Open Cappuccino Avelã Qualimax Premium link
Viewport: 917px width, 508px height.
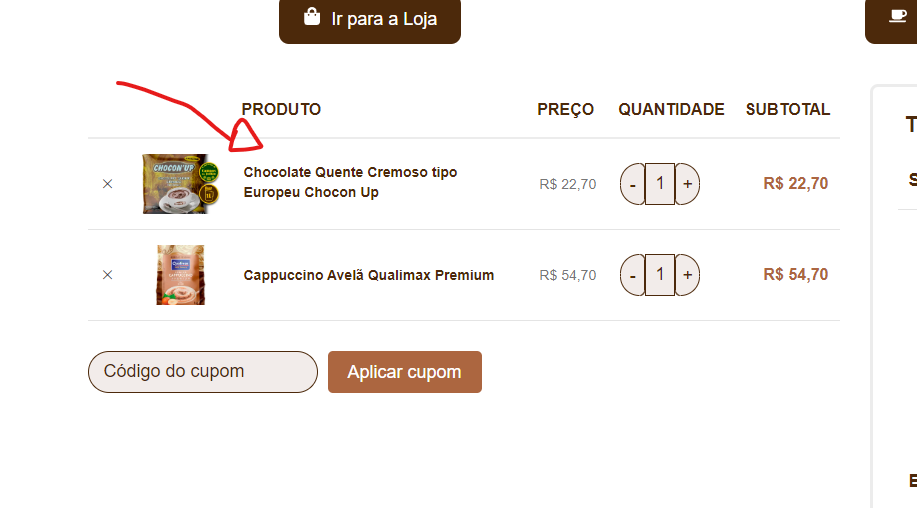coord(368,275)
